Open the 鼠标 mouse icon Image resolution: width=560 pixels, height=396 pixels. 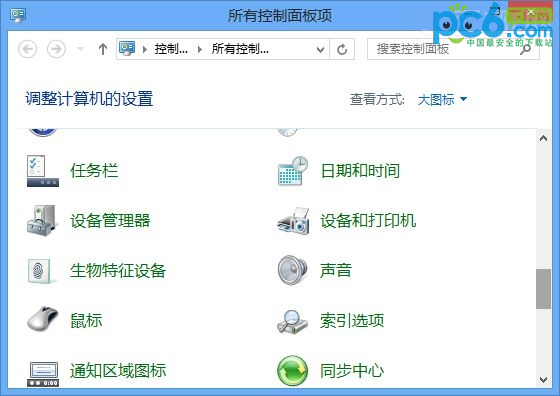click(42, 319)
